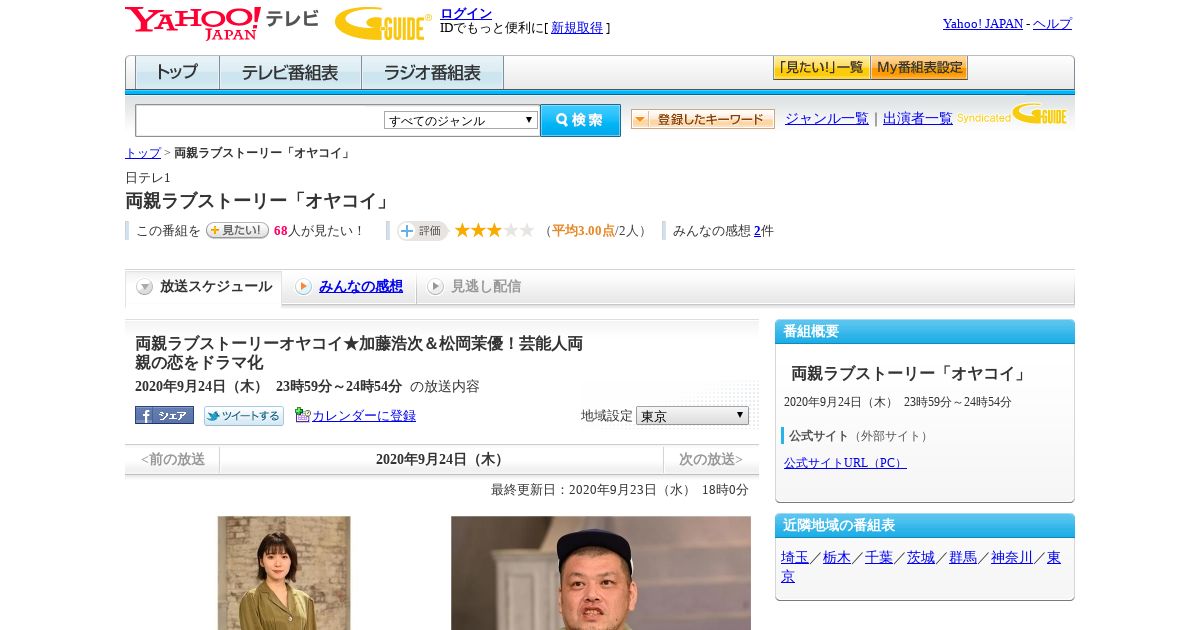1200x630 pixels.
Task: Click the play icon beside みんなの感想
Action: 303,287
